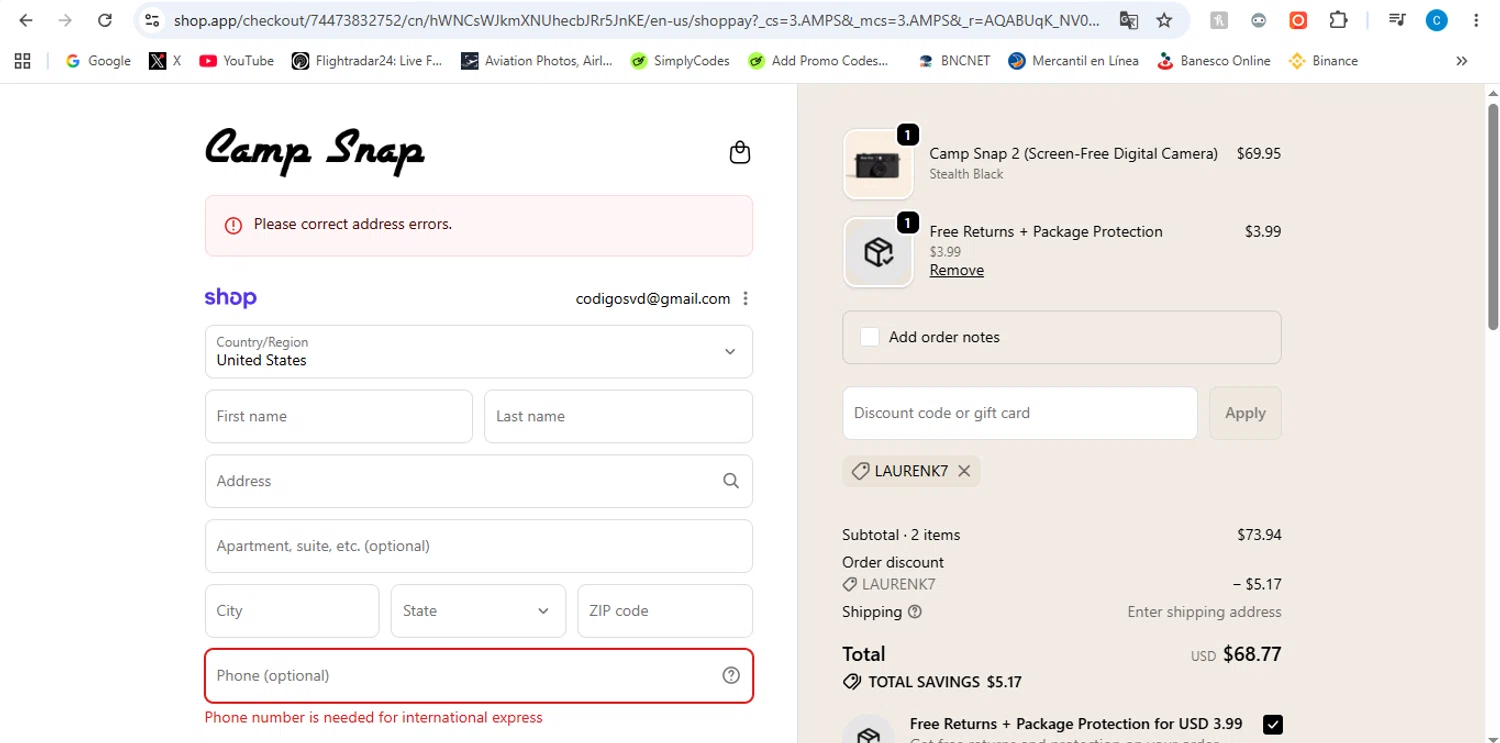Click the first gray extension icon
Image resolution: width=1500 pixels, height=743 pixels.
click(1219, 20)
